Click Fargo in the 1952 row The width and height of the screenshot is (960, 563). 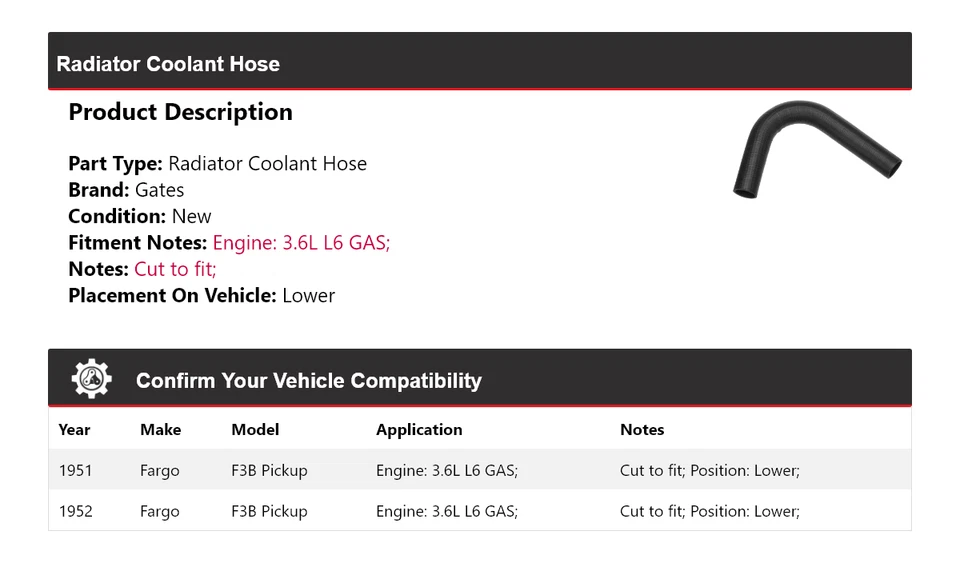coord(160,512)
